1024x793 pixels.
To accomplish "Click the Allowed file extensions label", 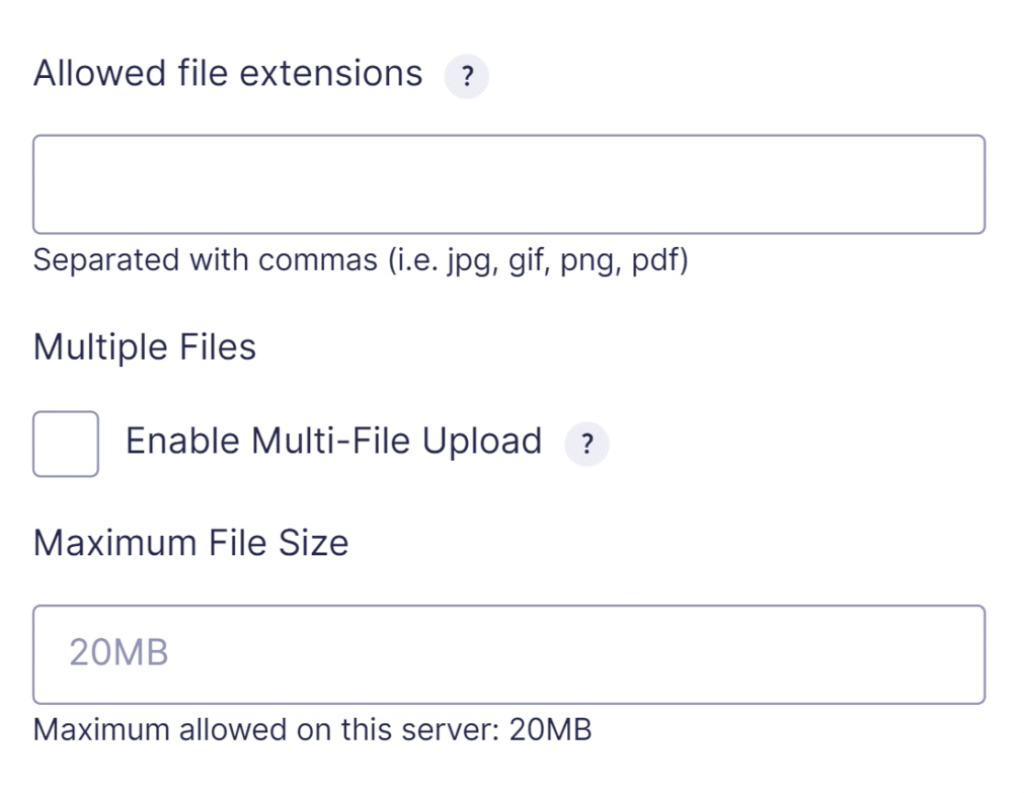I will click(x=227, y=73).
